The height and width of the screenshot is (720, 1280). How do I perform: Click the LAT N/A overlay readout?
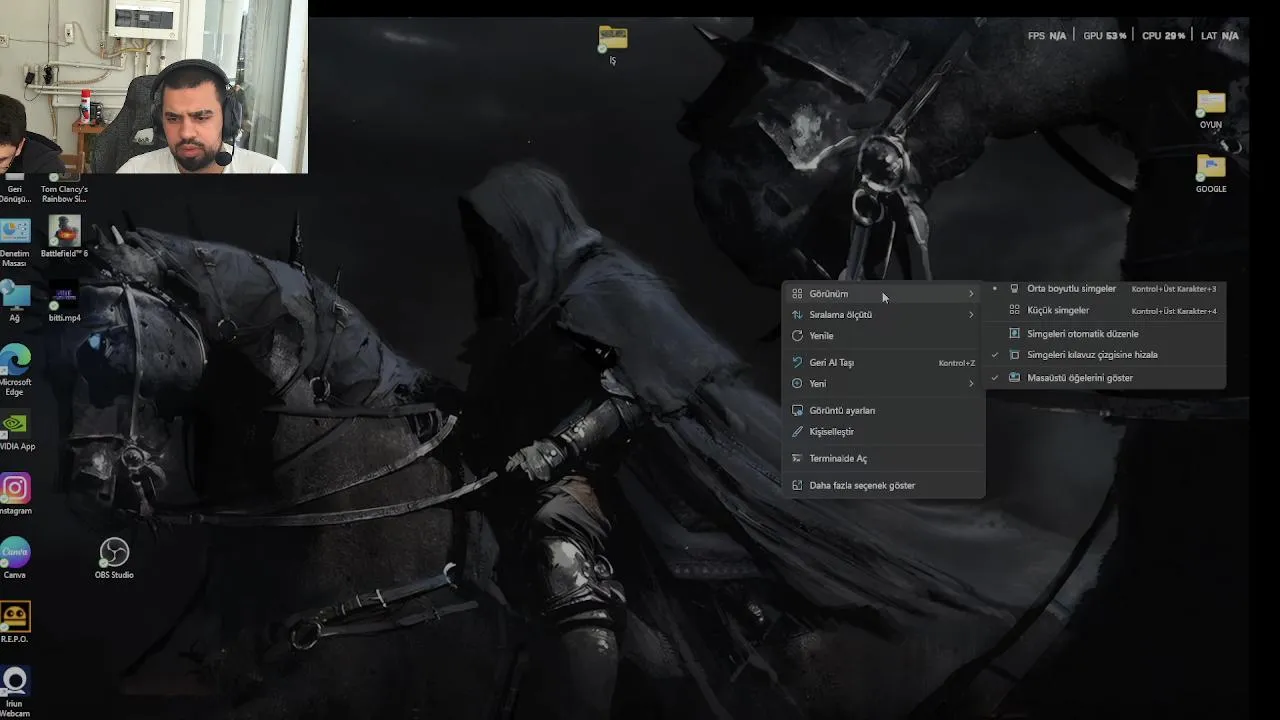[x=1220, y=36]
